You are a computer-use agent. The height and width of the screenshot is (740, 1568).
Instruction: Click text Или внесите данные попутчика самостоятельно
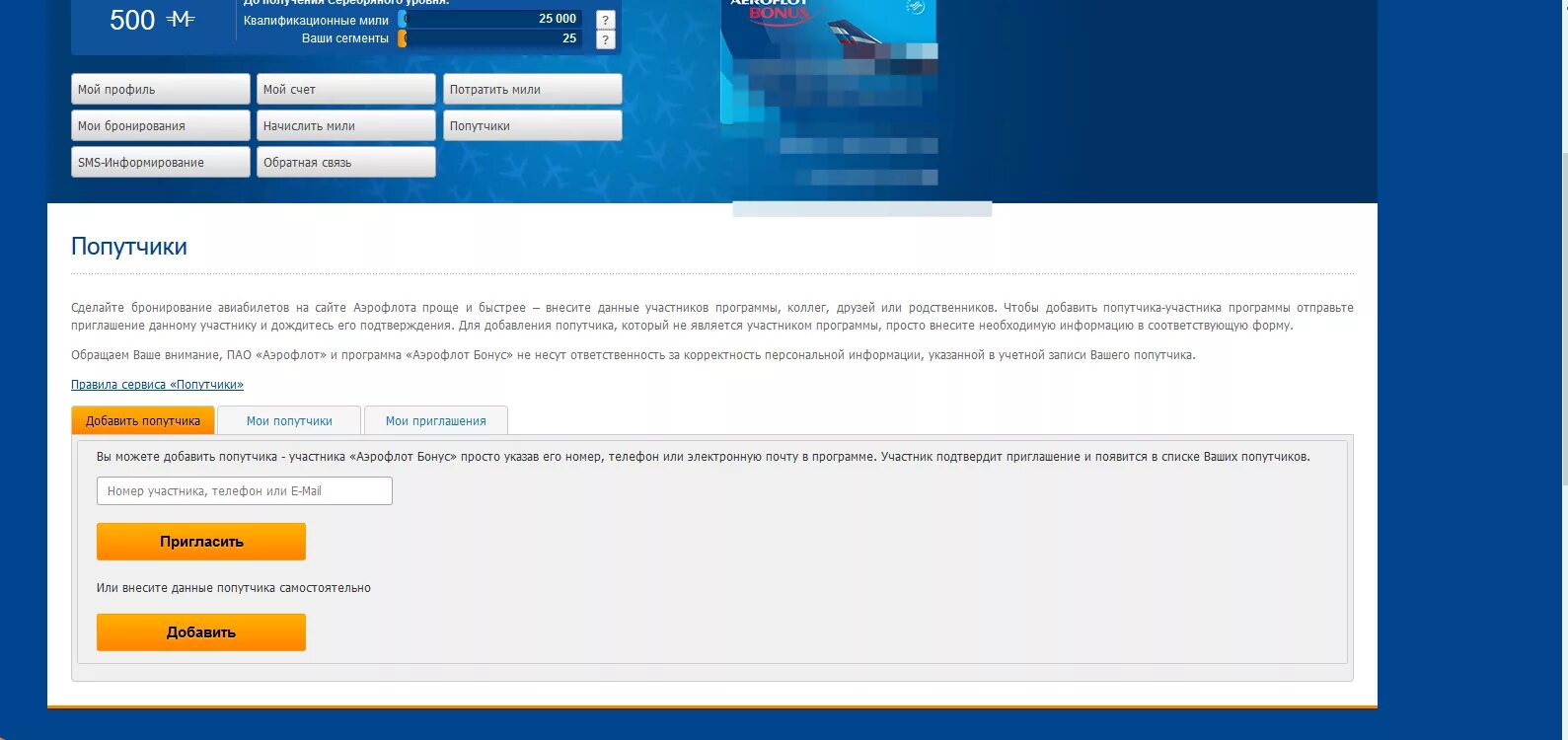pyautogui.click(x=234, y=588)
